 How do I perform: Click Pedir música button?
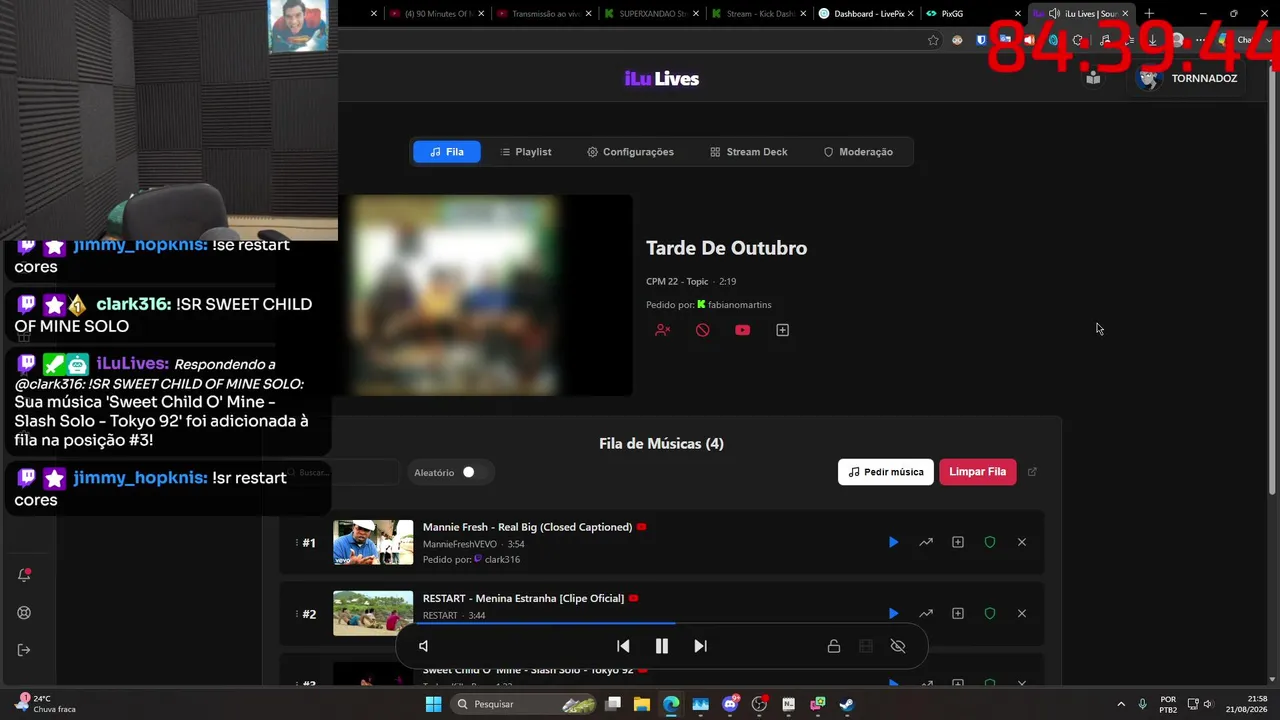click(886, 472)
